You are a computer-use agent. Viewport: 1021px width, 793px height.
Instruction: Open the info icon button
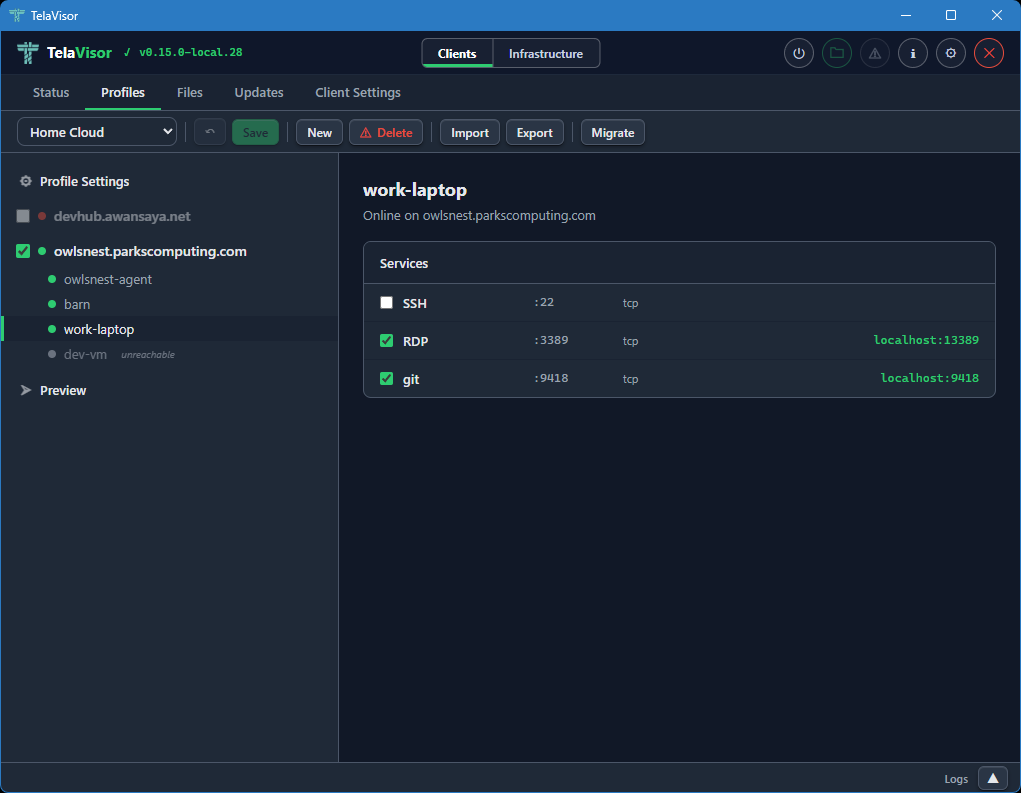coord(913,53)
